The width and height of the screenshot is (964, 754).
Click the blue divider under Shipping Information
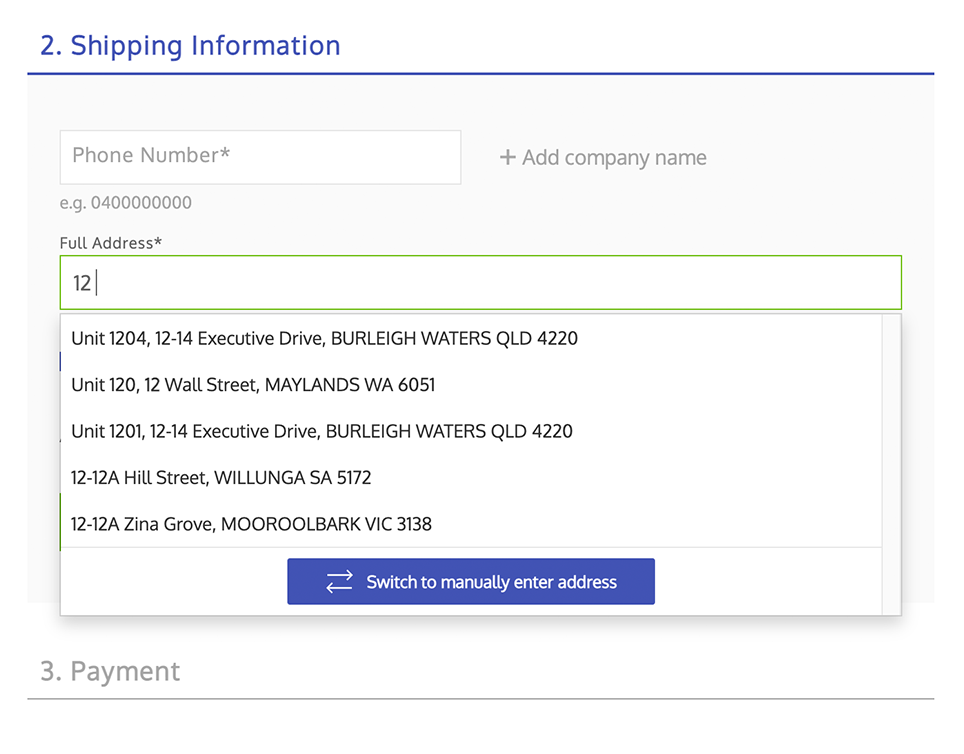(x=480, y=74)
